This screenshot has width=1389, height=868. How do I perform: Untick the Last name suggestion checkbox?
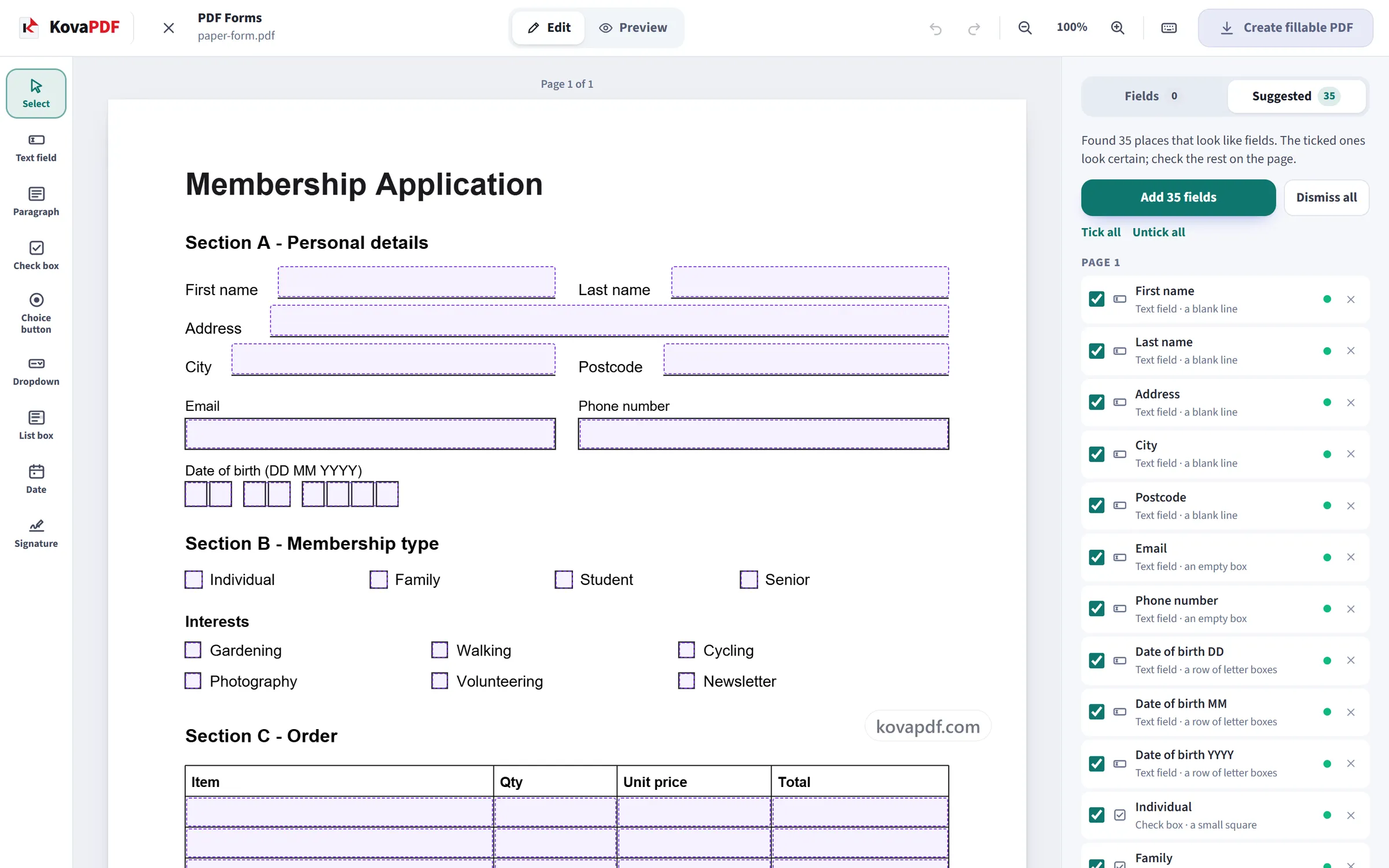[1097, 351]
